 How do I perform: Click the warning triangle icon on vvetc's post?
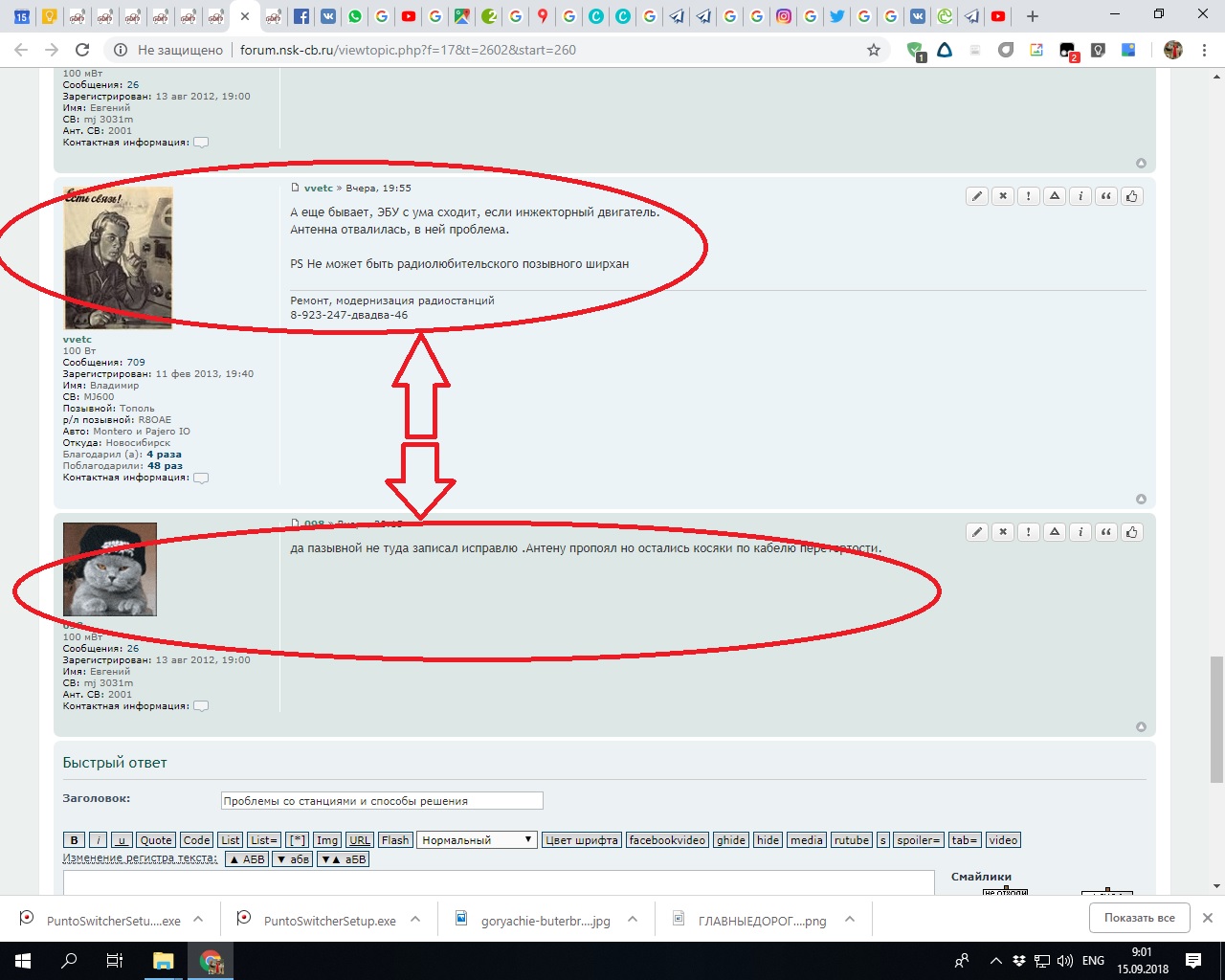(1055, 196)
